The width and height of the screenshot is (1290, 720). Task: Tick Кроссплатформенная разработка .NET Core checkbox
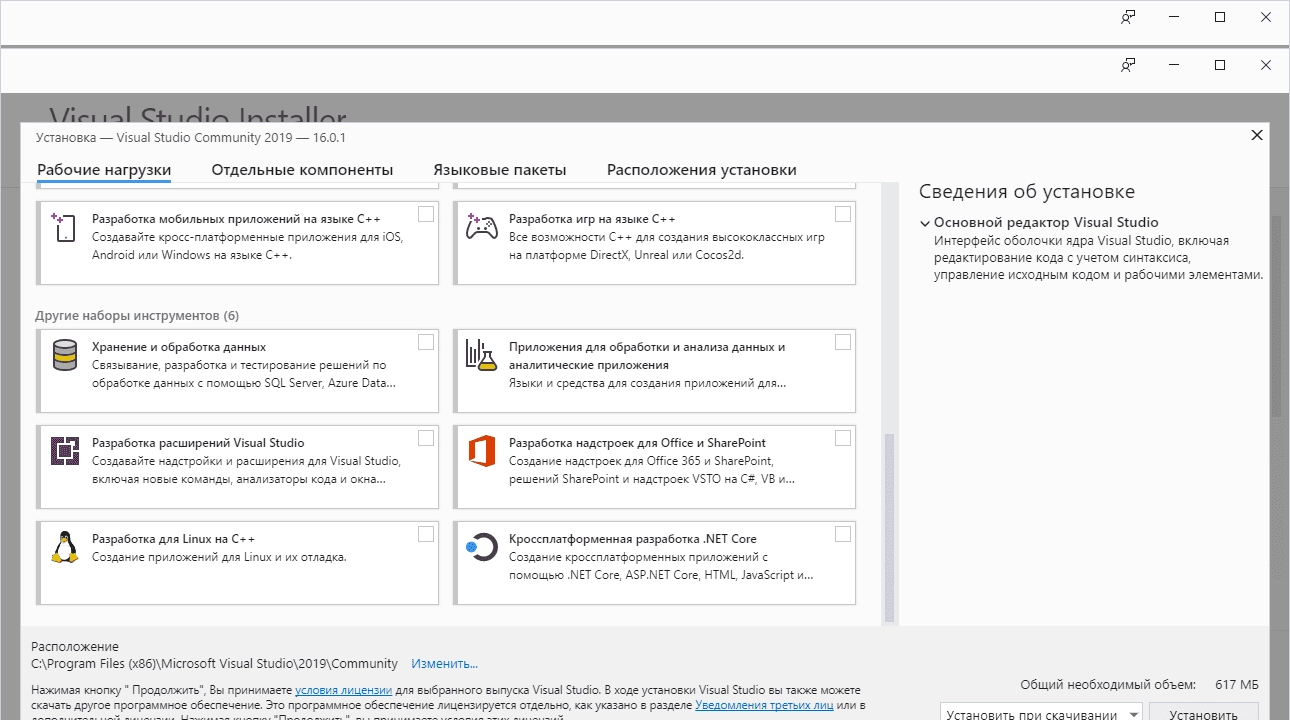tap(843, 534)
